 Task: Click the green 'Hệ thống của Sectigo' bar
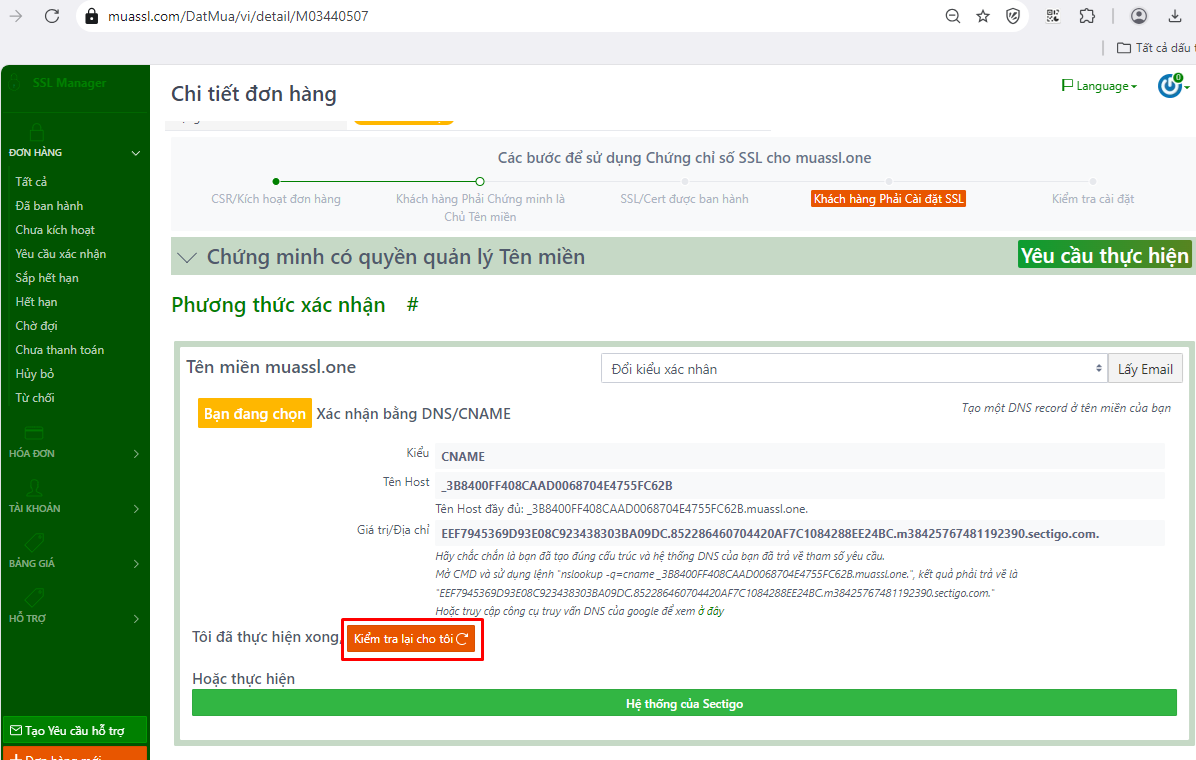click(x=684, y=703)
